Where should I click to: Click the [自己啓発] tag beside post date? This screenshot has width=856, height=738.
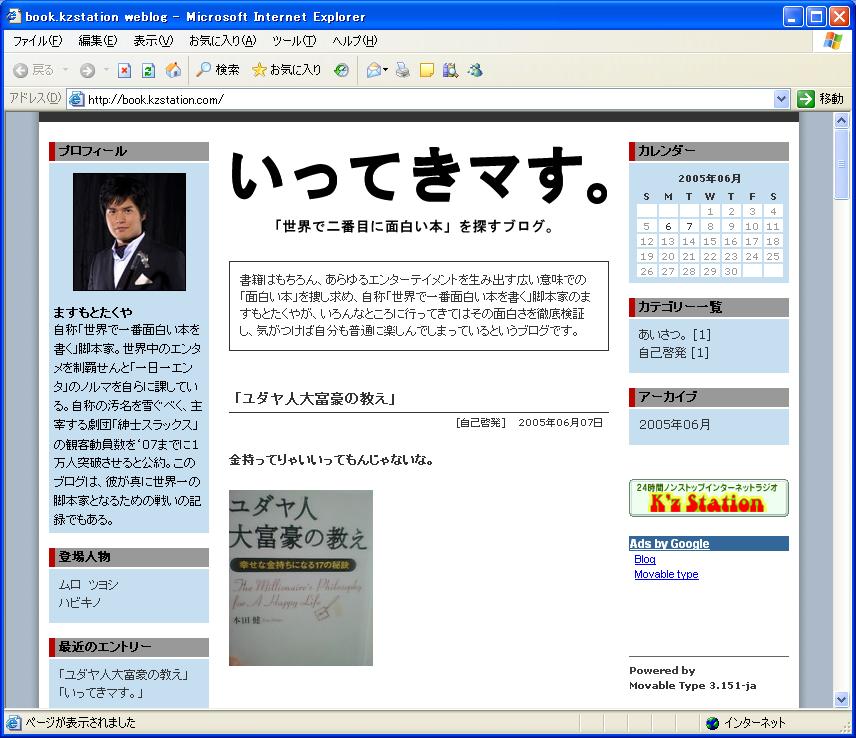481,422
